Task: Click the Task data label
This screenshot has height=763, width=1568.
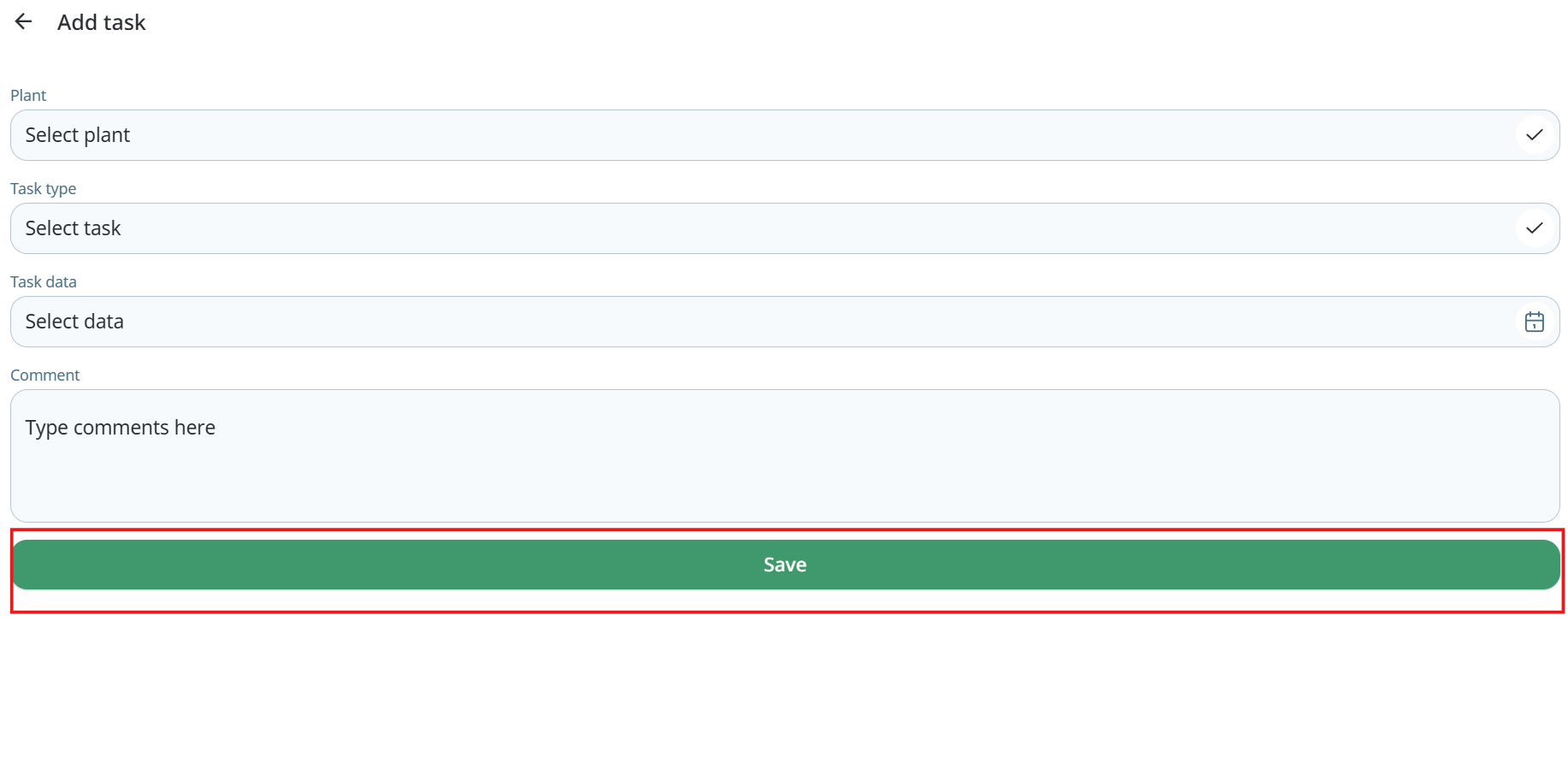Action: point(43,281)
